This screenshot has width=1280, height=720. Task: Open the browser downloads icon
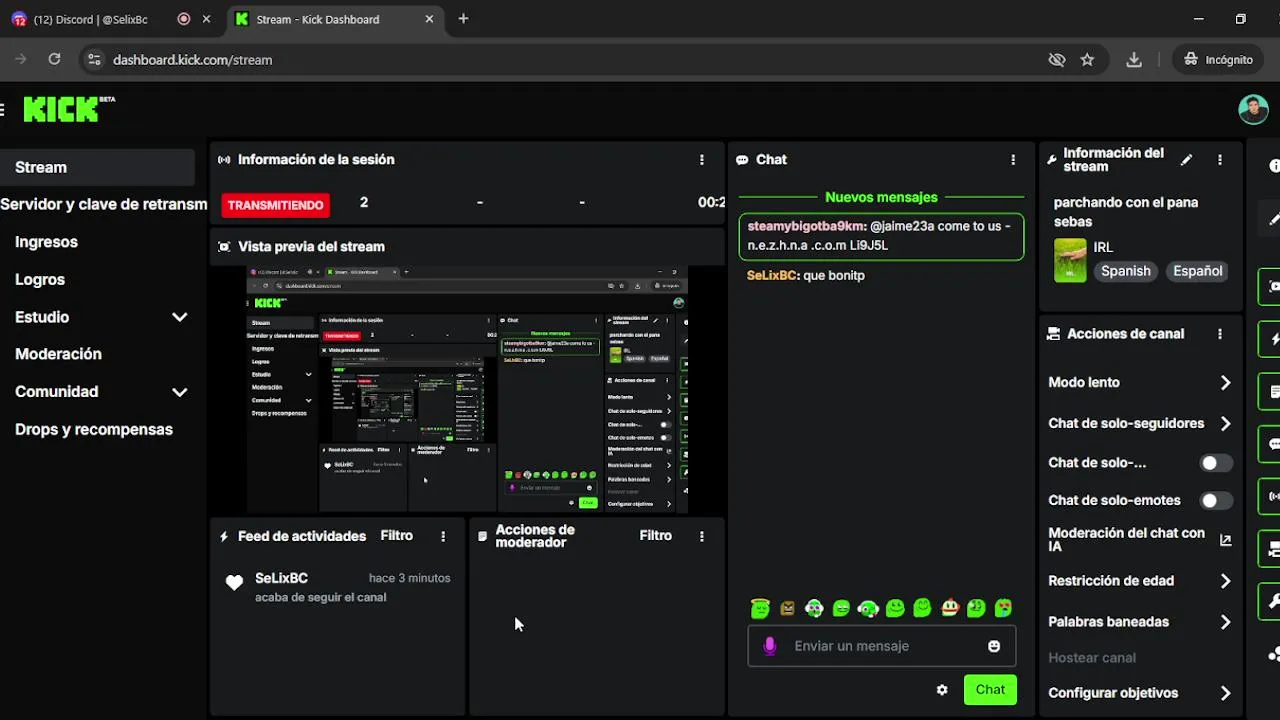[x=1134, y=60]
